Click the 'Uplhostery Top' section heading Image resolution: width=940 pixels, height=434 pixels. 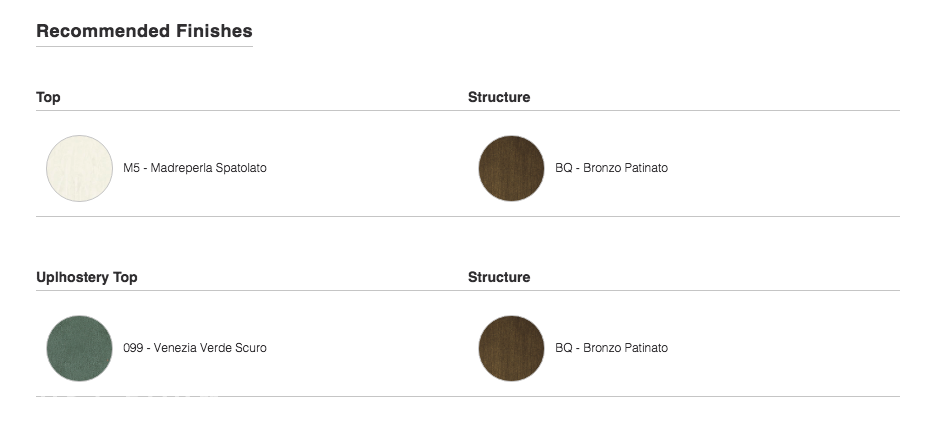87,278
